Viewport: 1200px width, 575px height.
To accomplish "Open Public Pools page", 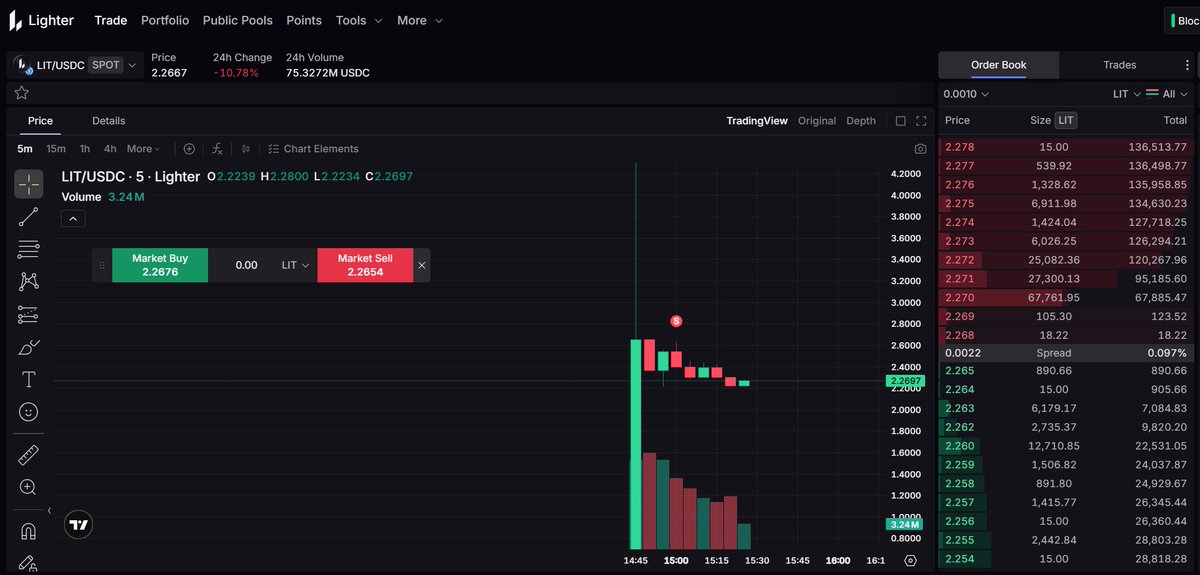I will 237,20.
